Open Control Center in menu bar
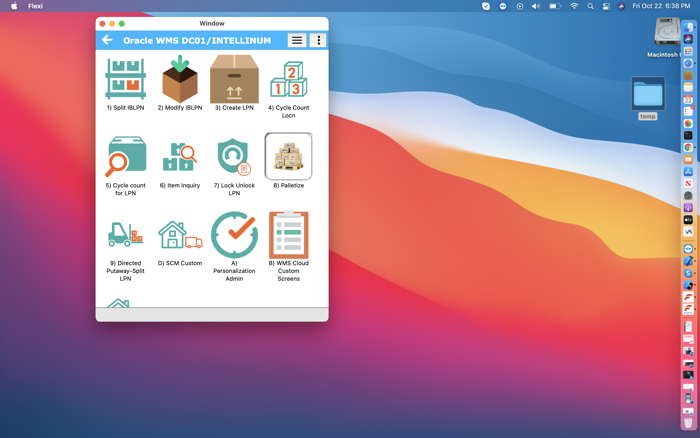700x438 pixels. point(606,6)
